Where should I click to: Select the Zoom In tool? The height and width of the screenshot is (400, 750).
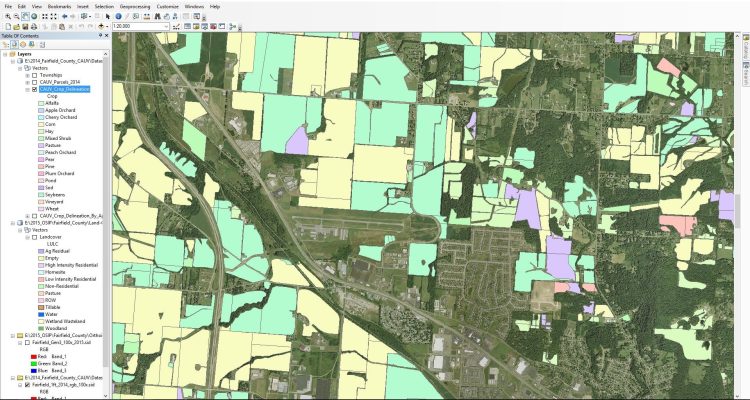[x=5, y=16]
